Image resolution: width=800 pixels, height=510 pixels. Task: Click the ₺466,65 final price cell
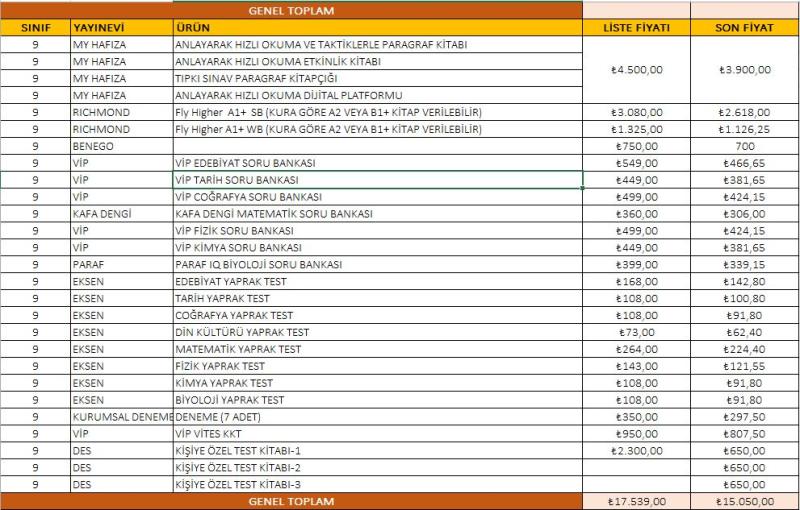click(745, 163)
